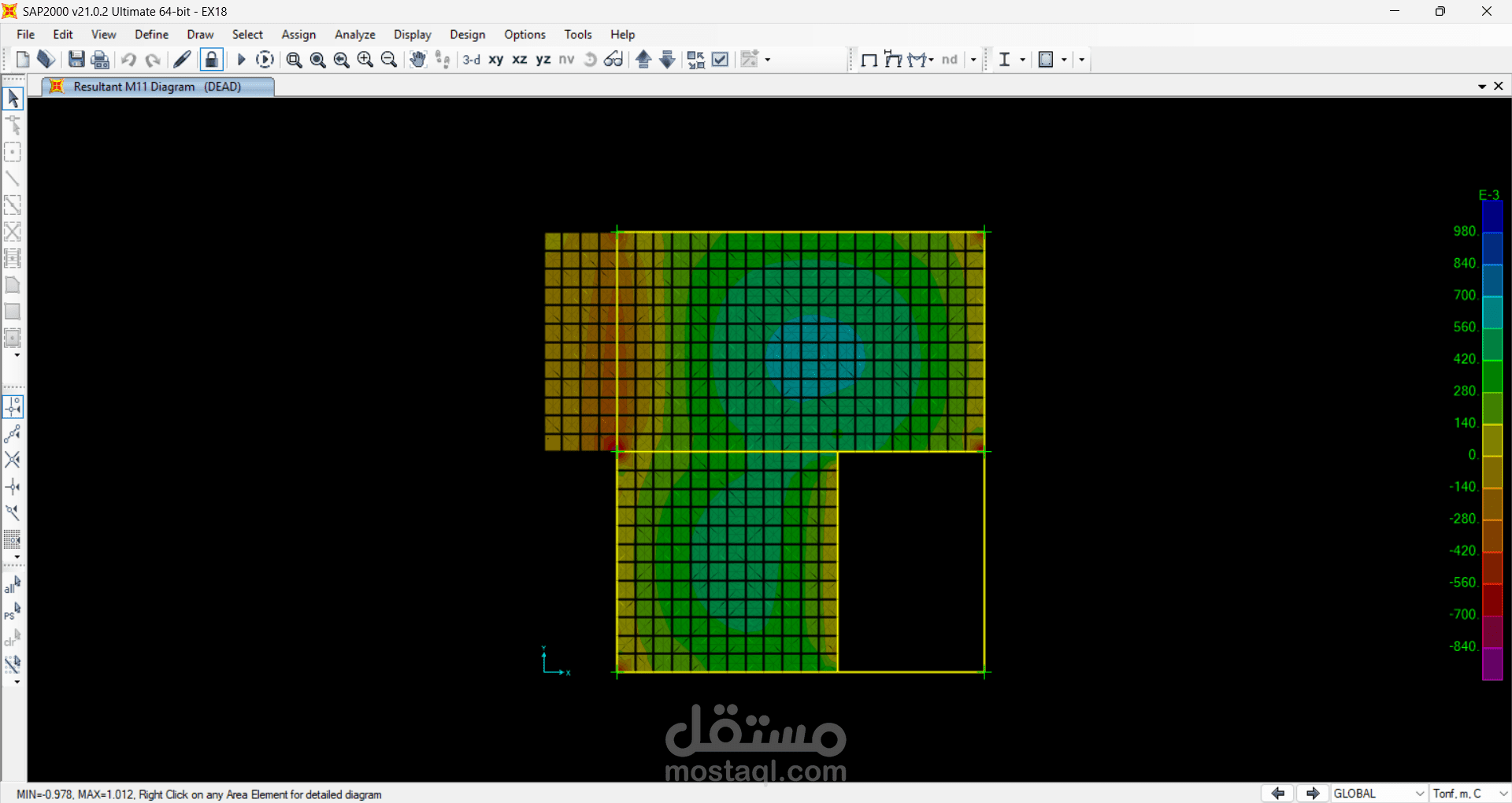Click the Run Analysis play icon
Screen dimensions: 1512x803
(x=241, y=60)
